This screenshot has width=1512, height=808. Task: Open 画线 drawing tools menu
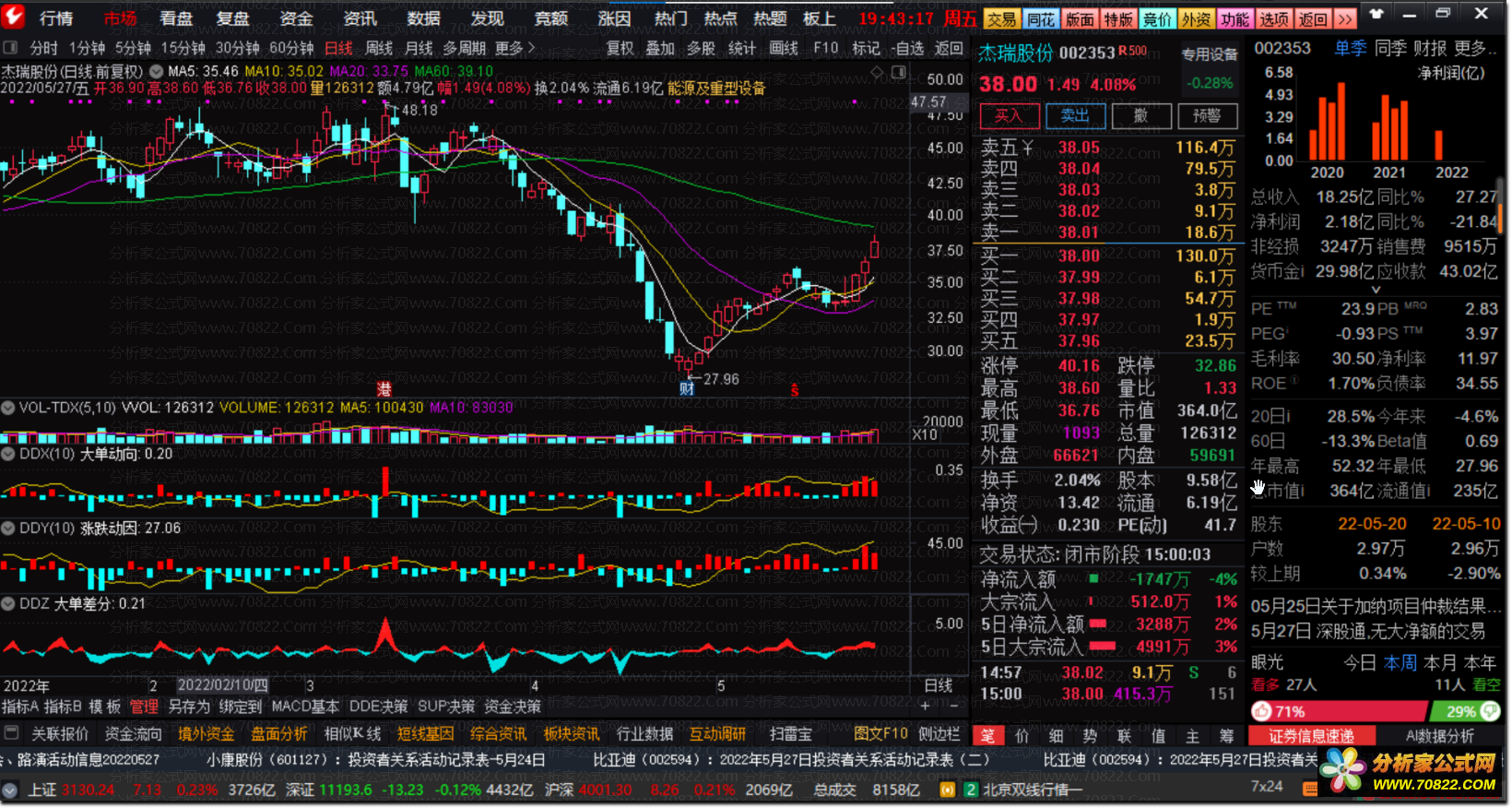pyautogui.click(x=784, y=48)
